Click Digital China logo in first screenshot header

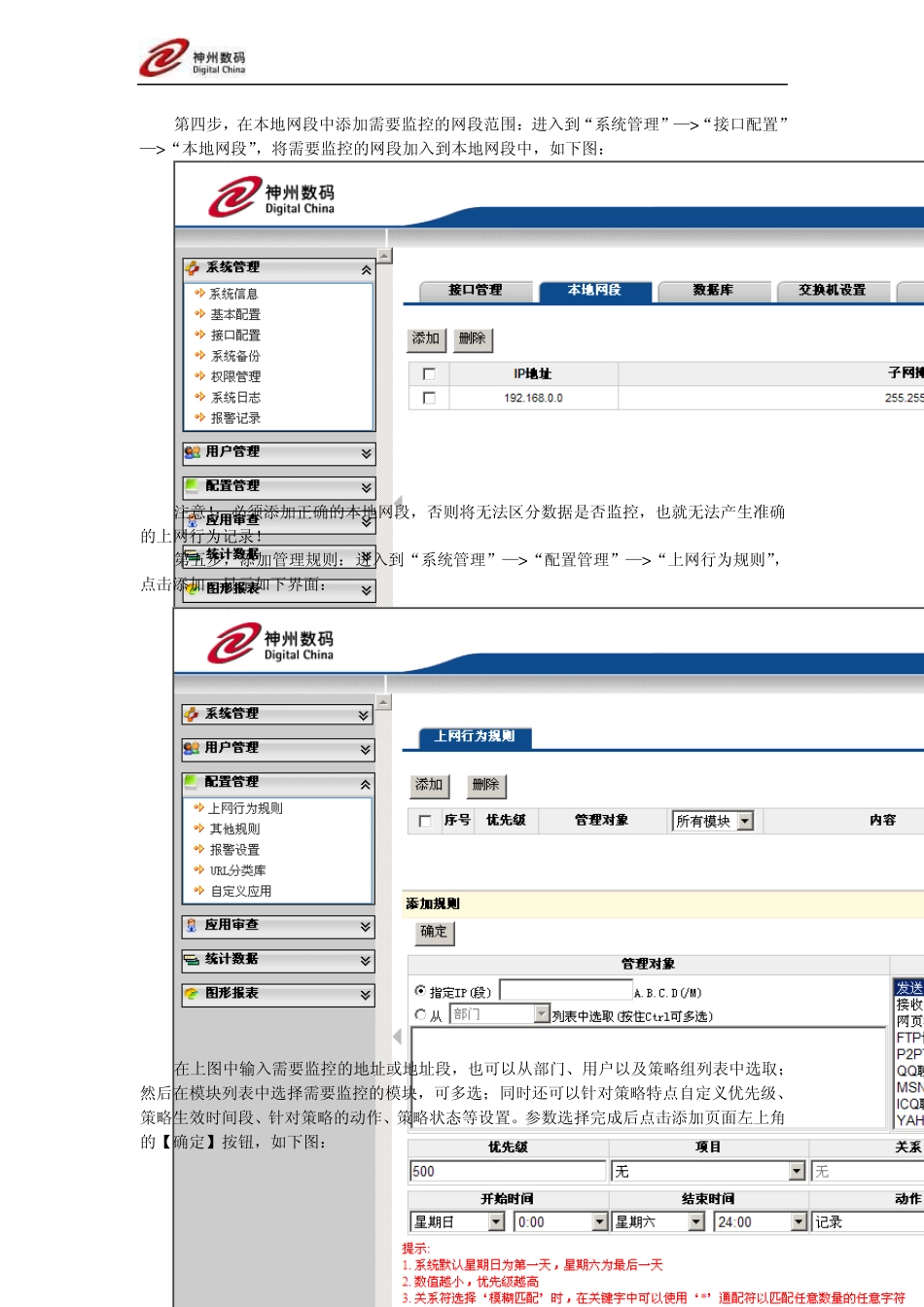271,196
